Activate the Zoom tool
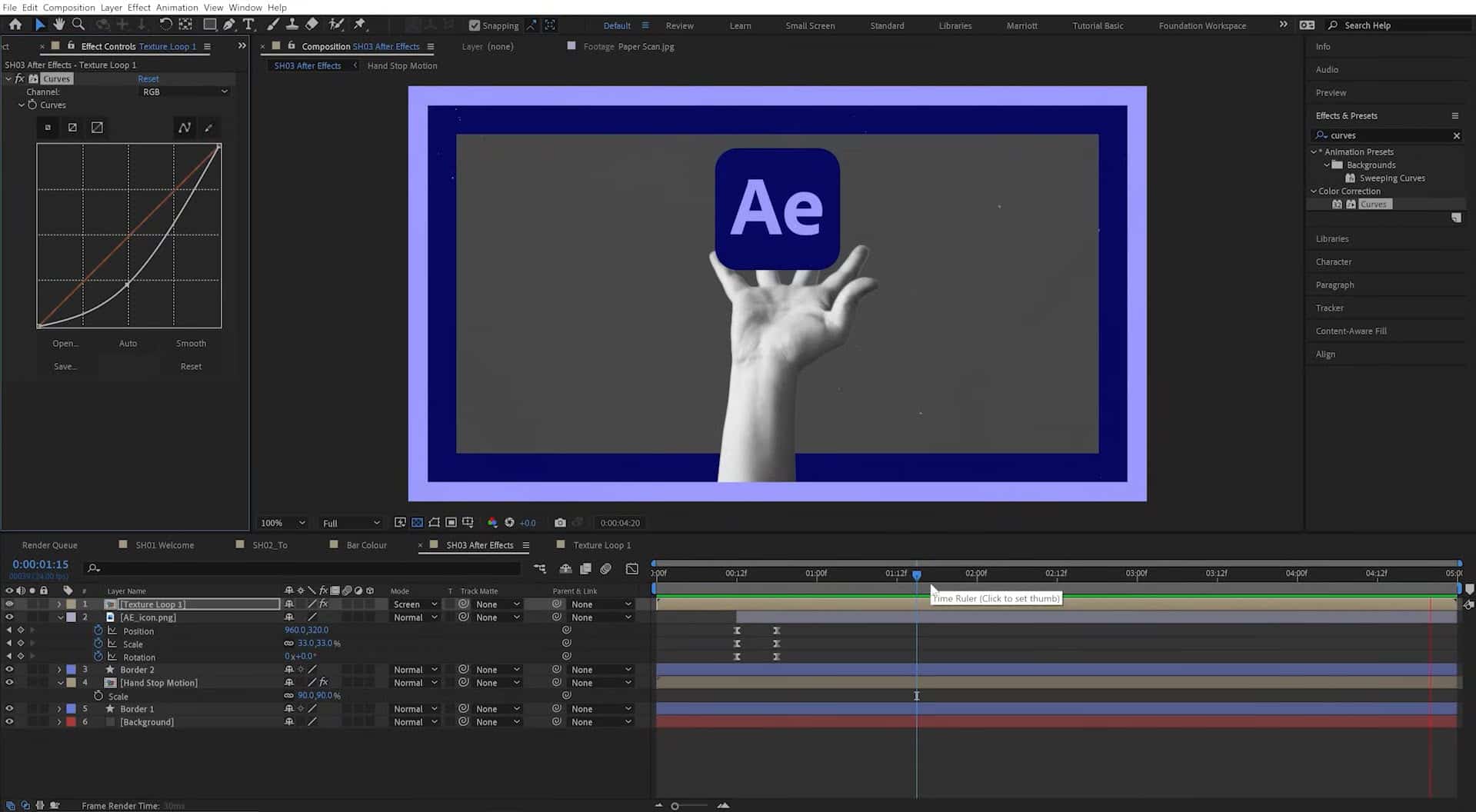Viewport: 1476px width, 812px height. pos(78,24)
